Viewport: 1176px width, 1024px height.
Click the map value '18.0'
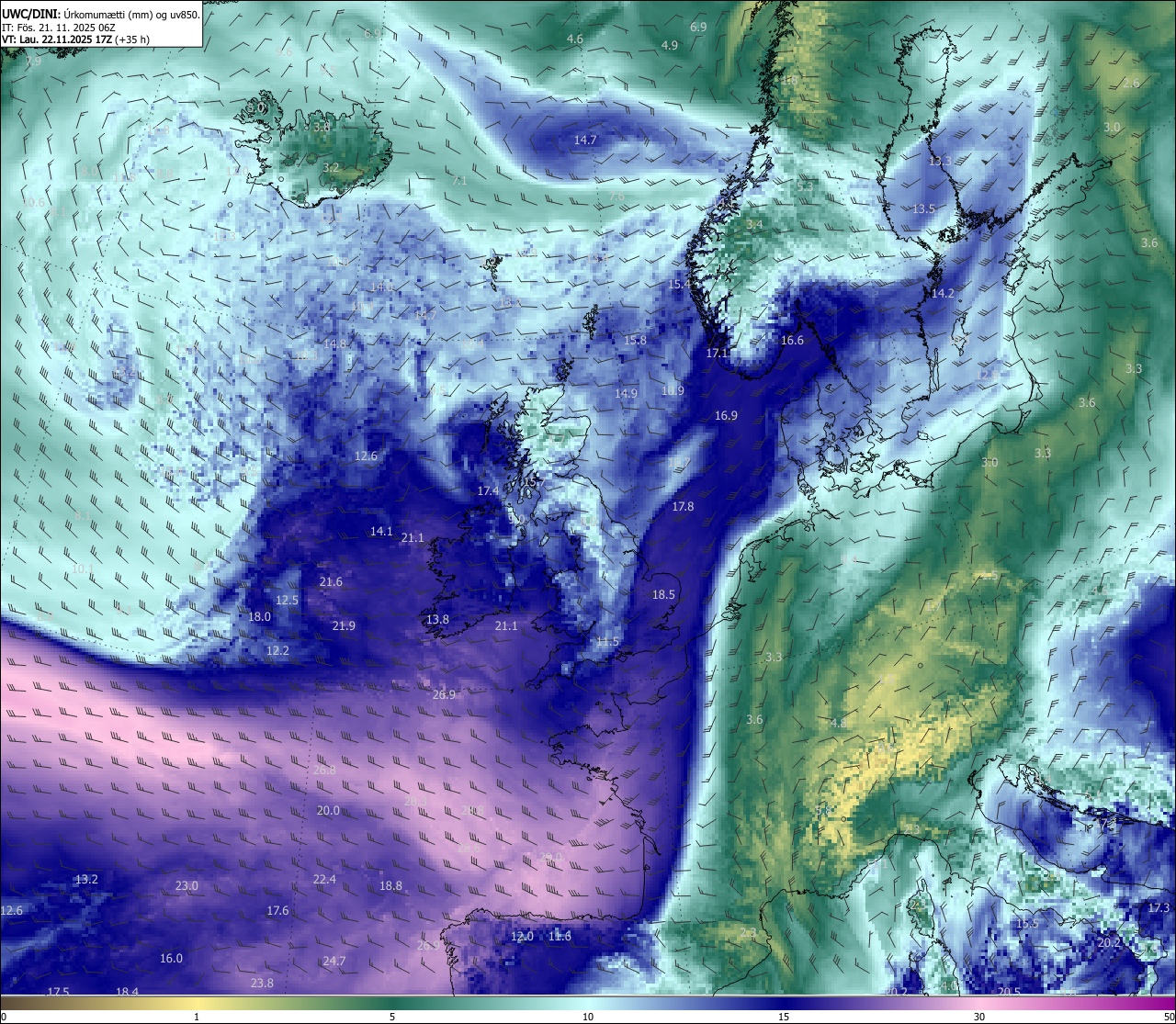click(260, 617)
